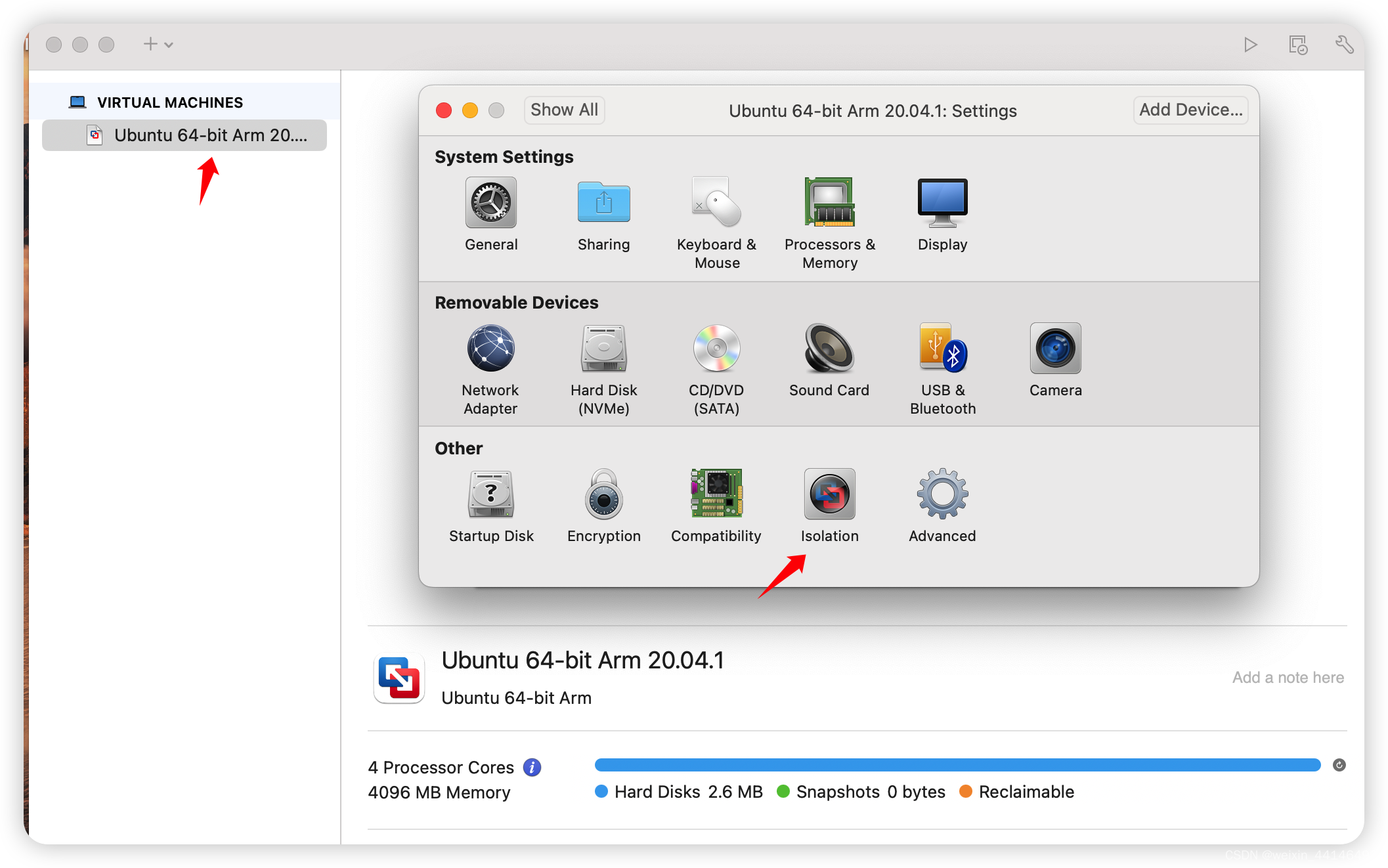The height and width of the screenshot is (868, 1388).
Task: Click the plus button to add VM
Action: [150, 44]
